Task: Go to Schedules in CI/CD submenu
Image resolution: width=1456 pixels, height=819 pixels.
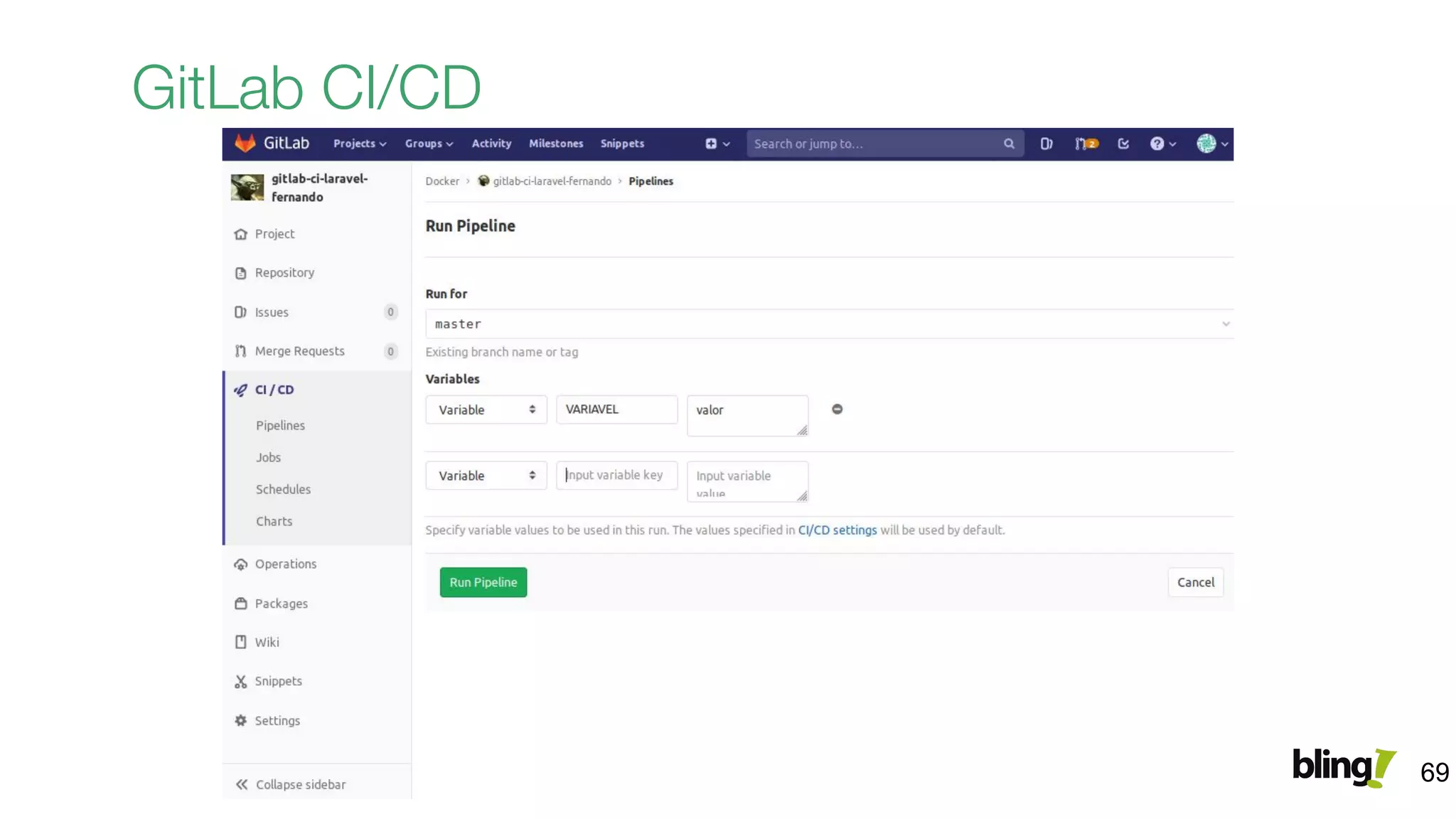Action: point(283,489)
